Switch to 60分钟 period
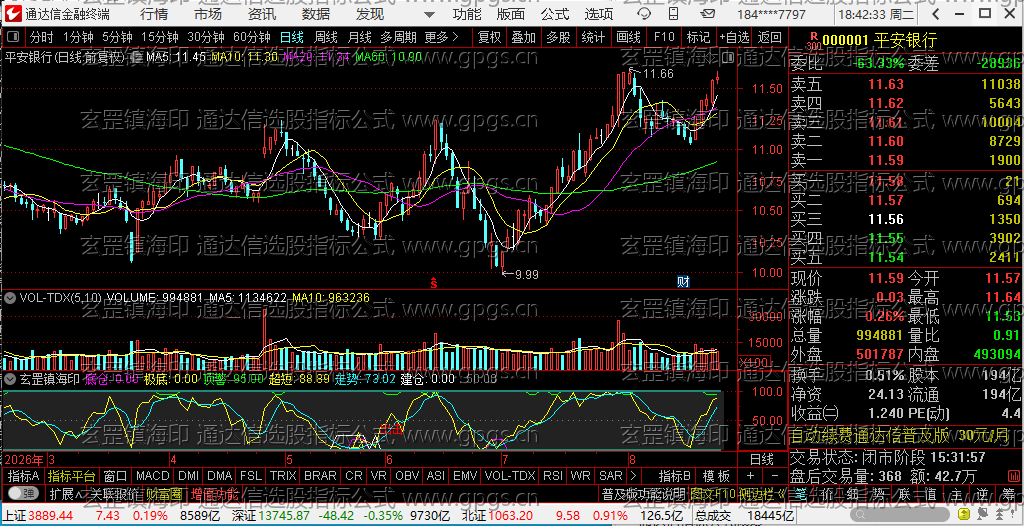This screenshot has height=526, width=1024. [251, 38]
